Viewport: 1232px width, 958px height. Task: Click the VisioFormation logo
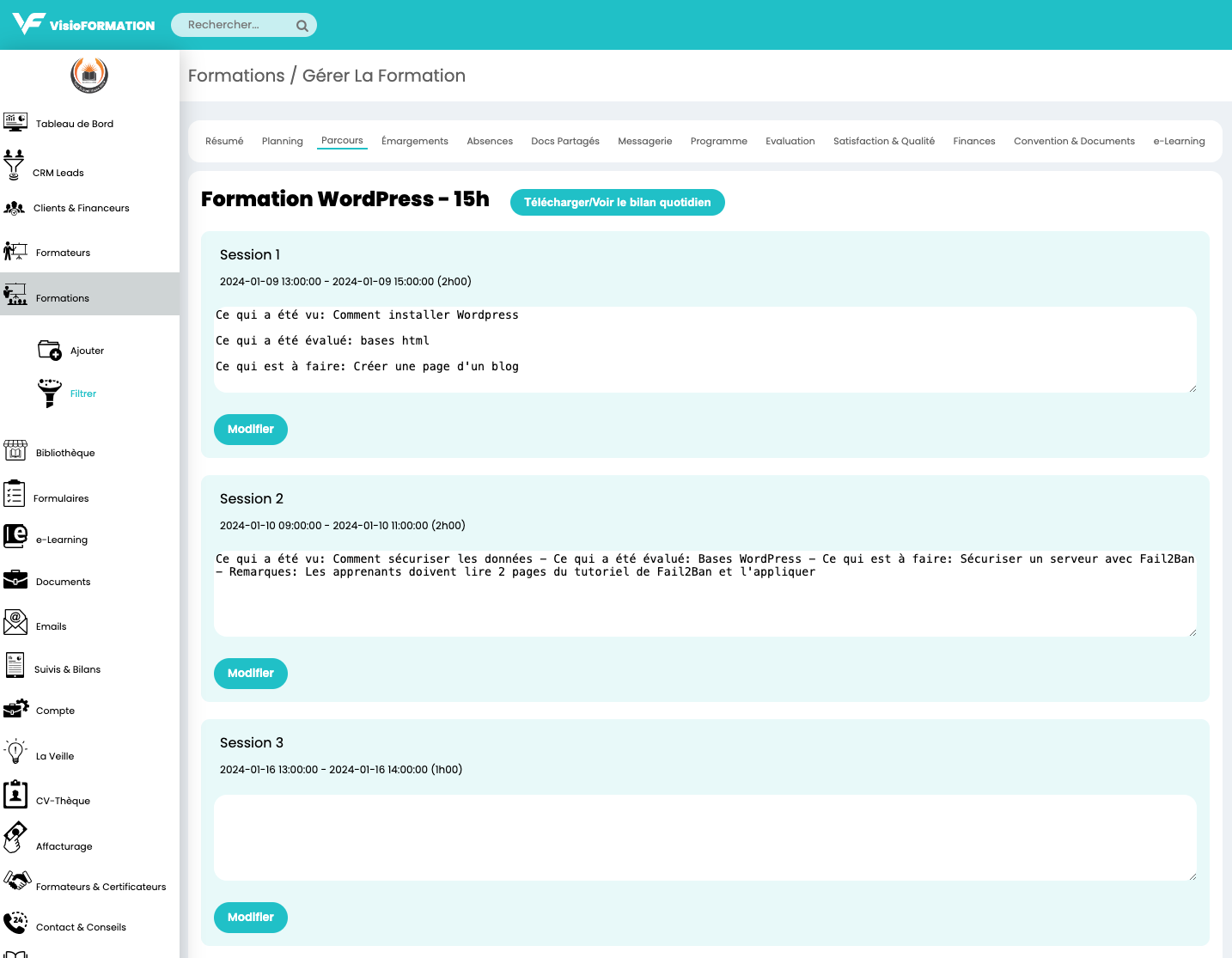click(x=83, y=24)
